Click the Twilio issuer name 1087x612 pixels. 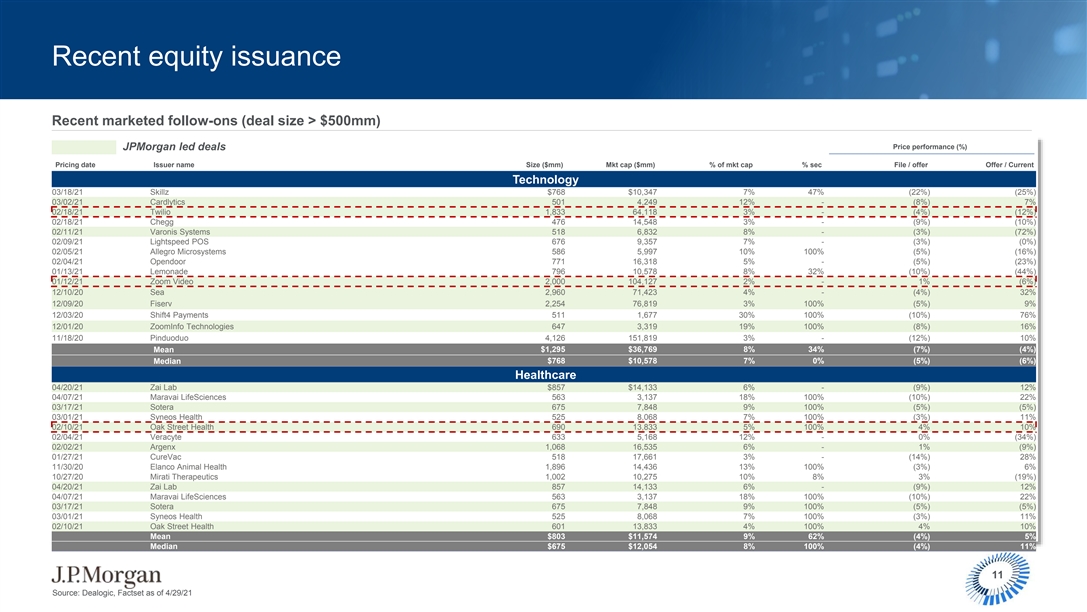tap(161, 212)
